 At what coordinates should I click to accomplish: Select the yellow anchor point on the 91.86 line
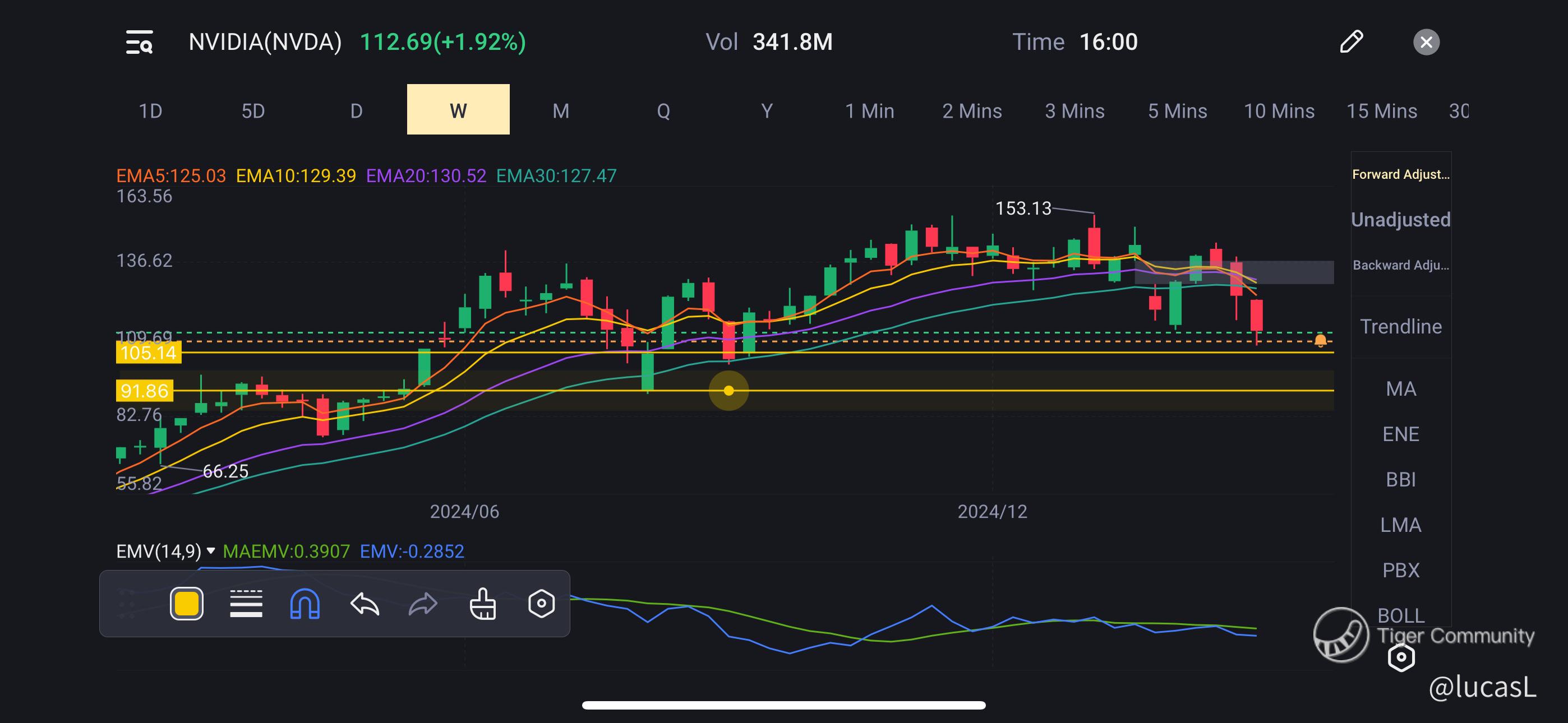click(x=728, y=391)
